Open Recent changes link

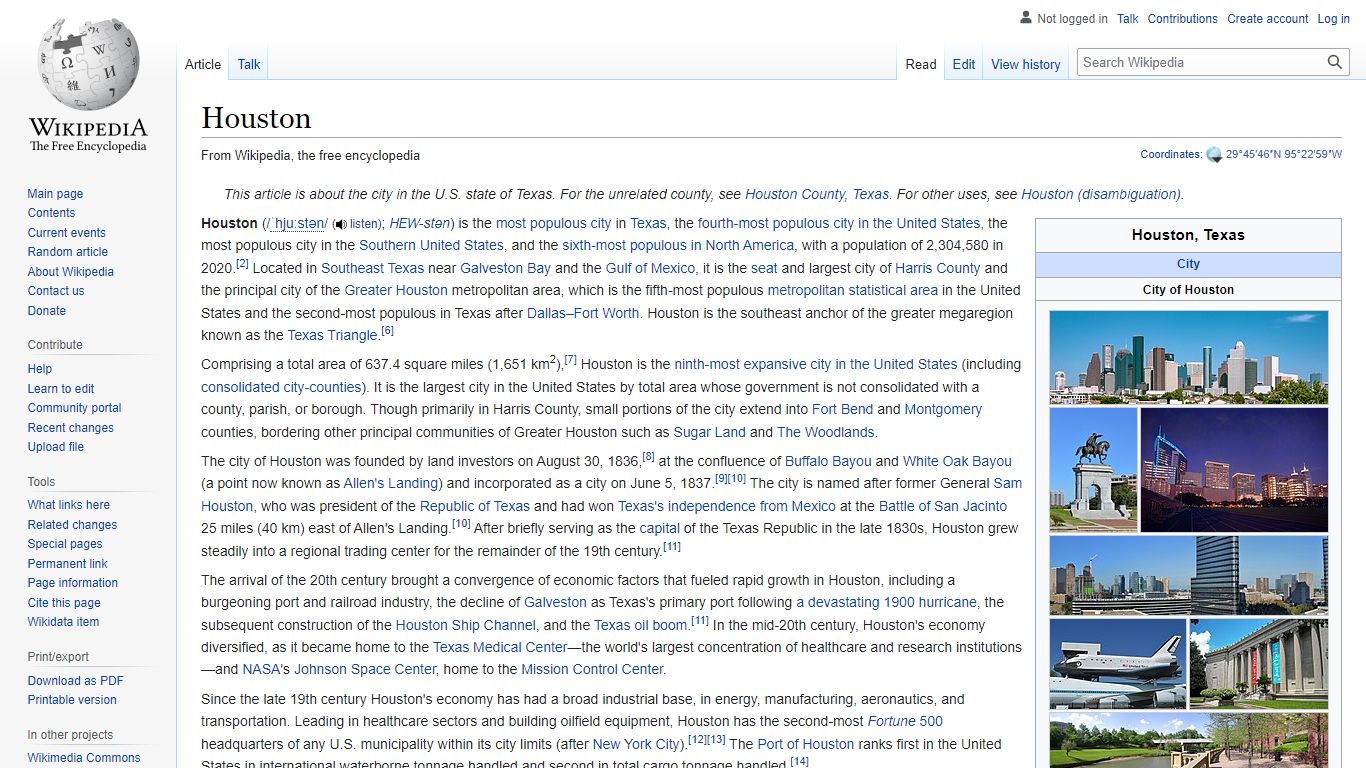pyautogui.click(x=70, y=428)
